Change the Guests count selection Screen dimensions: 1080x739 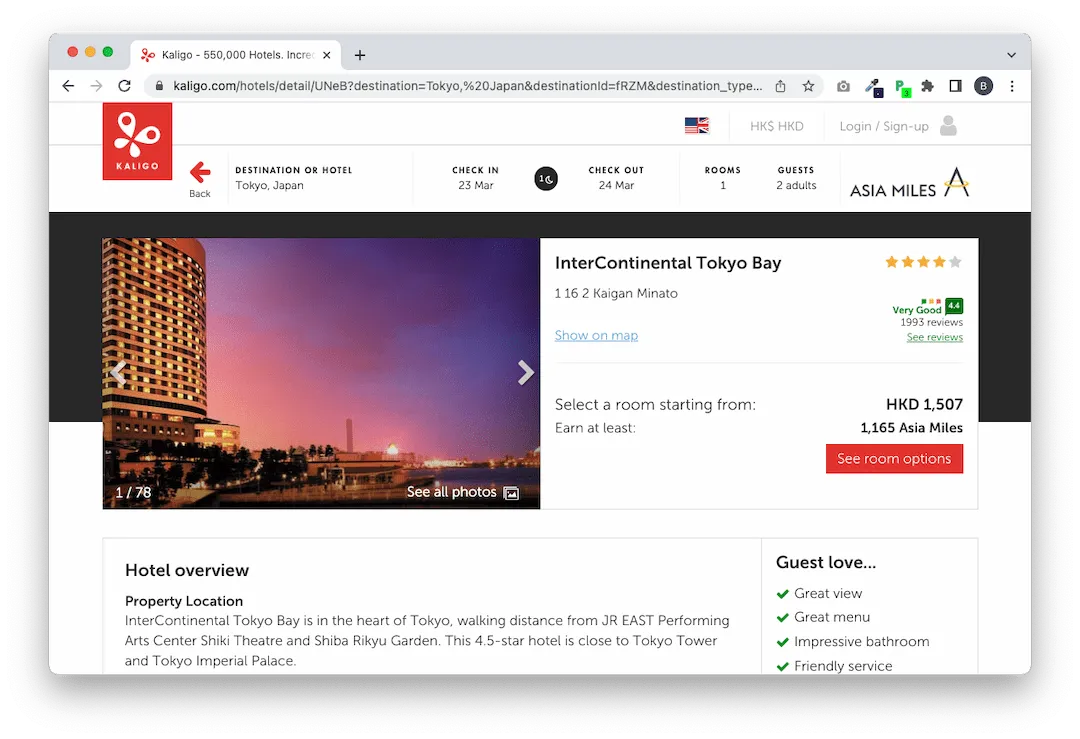796,178
